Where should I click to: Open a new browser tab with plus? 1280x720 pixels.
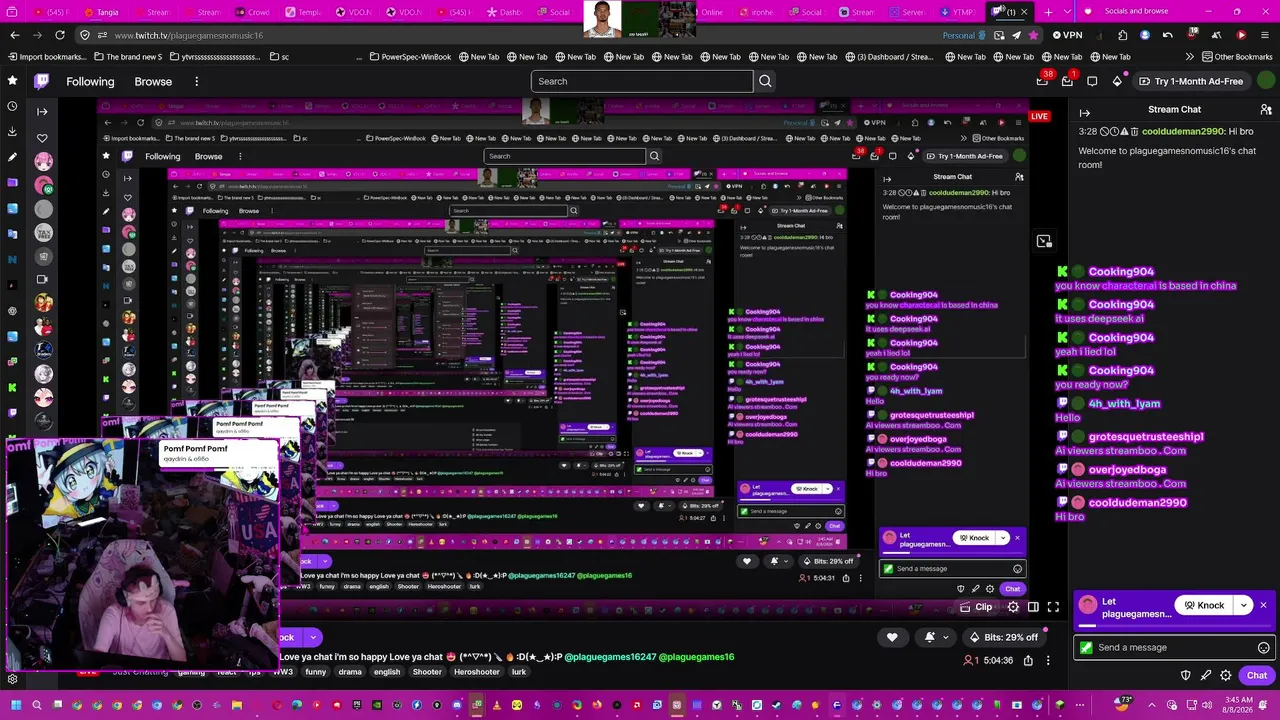(1048, 12)
